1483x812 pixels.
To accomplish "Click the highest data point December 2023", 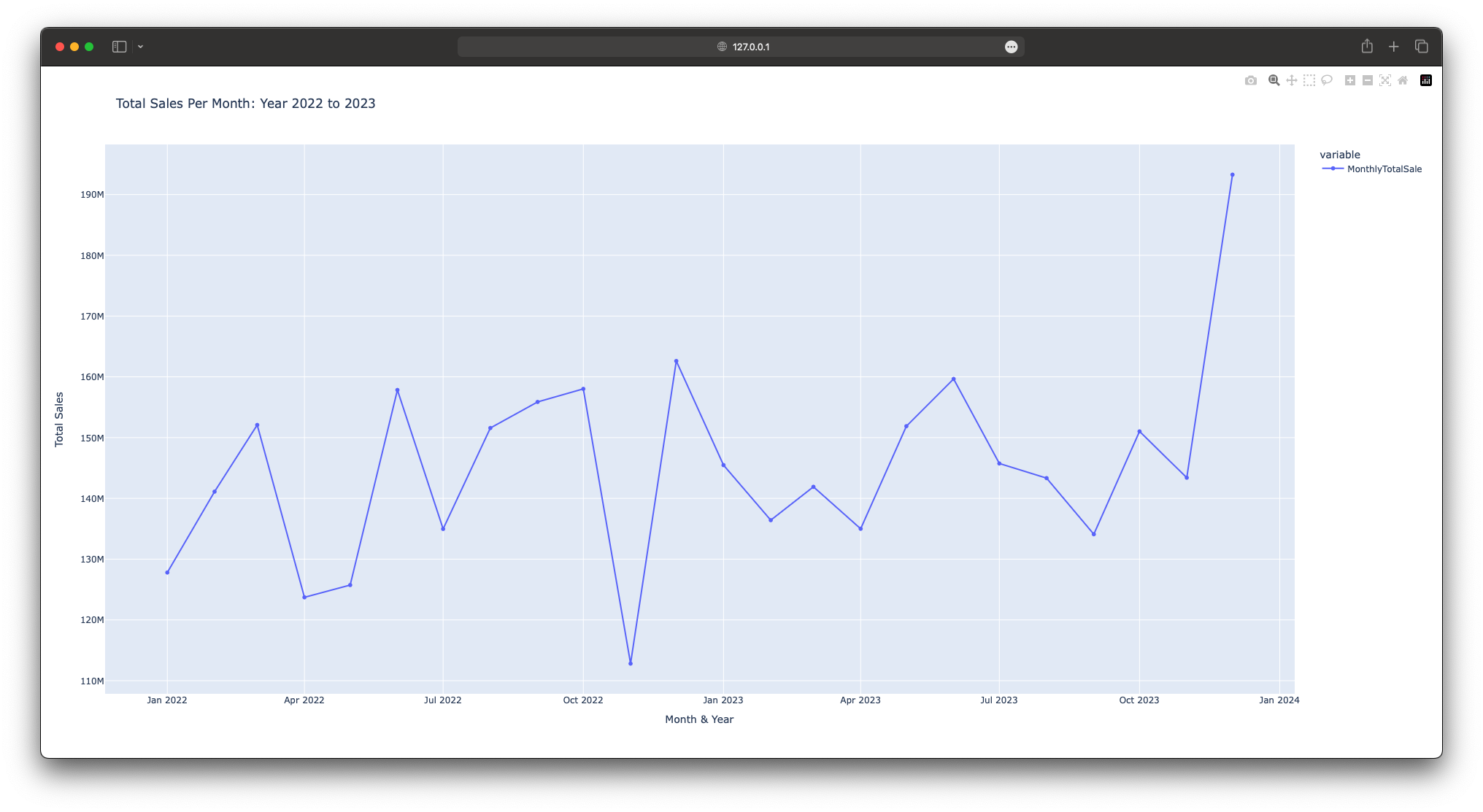I will pyautogui.click(x=1232, y=175).
